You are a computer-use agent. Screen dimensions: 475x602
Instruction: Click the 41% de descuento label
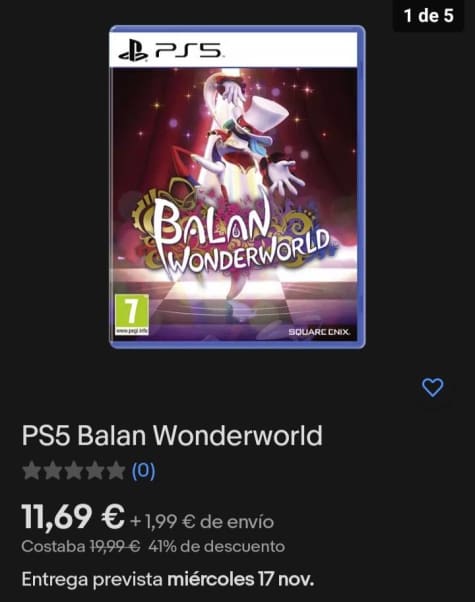coord(217,546)
